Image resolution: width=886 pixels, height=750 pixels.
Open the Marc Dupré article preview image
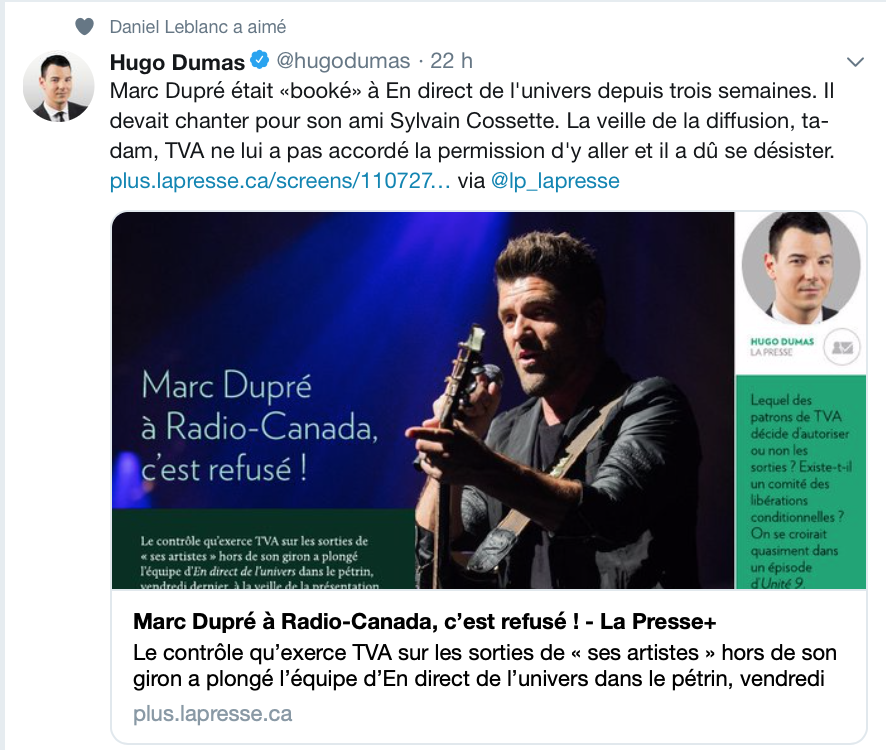click(x=489, y=400)
